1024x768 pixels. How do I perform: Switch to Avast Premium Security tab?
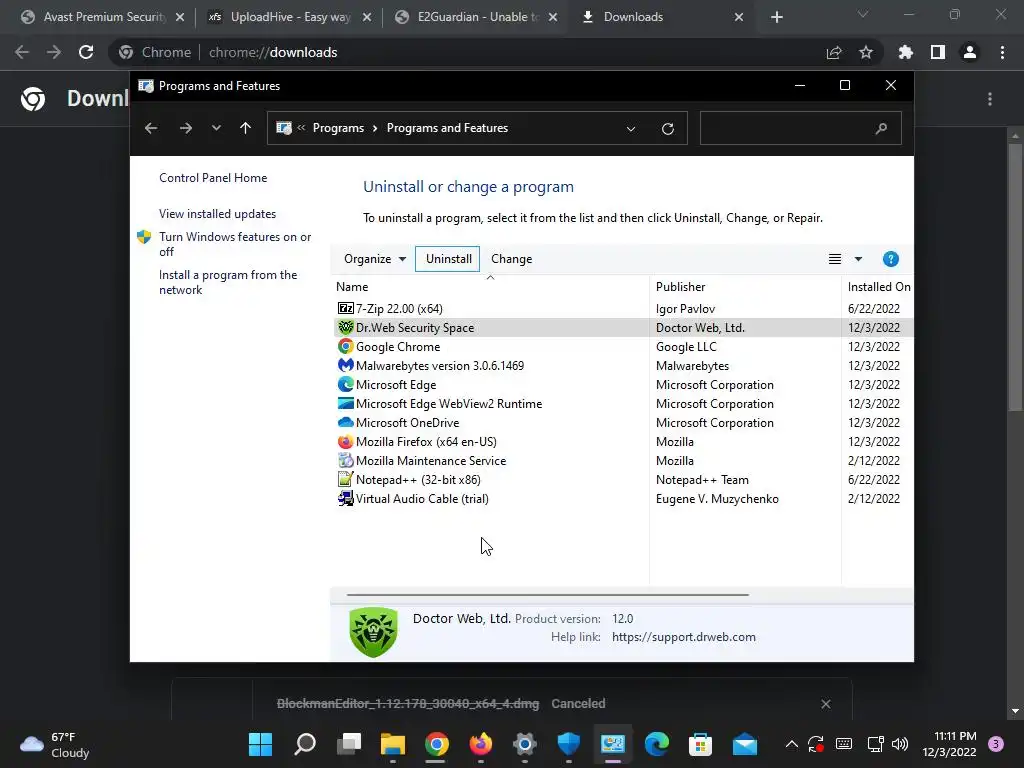(103, 17)
